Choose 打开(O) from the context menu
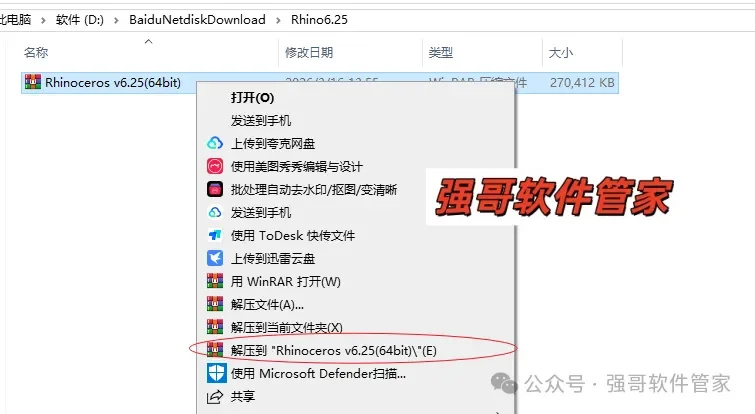 click(x=252, y=98)
